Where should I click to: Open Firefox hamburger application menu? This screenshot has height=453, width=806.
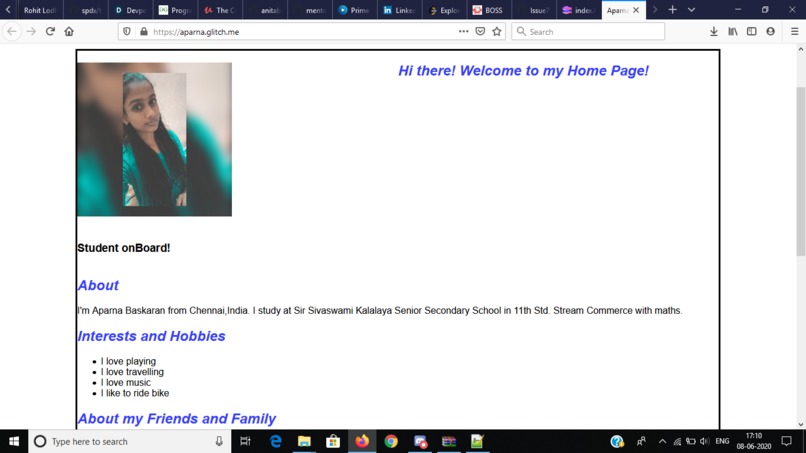794,31
